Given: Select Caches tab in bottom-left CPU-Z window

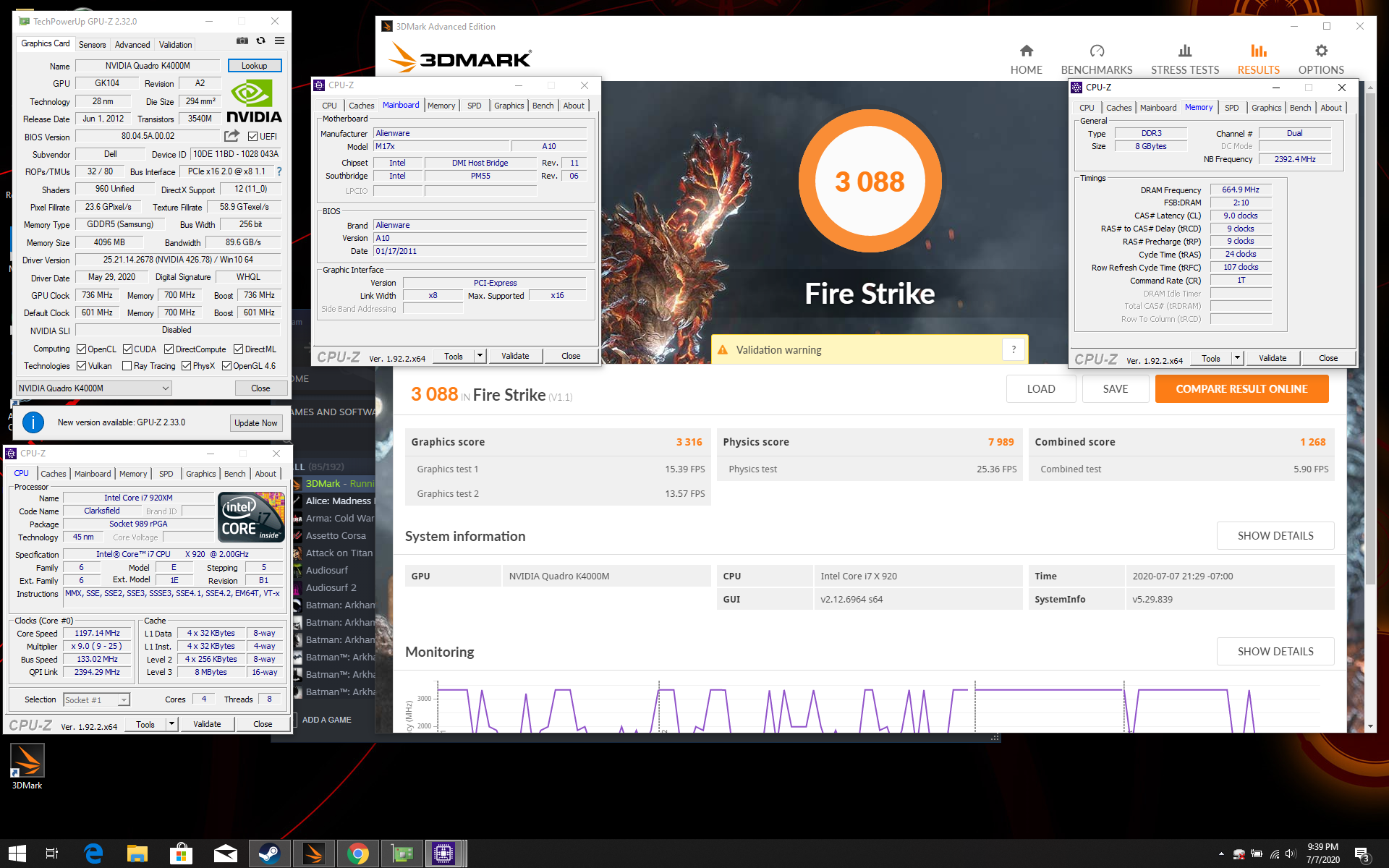Looking at the screenshot, I should tap(53, 474).
